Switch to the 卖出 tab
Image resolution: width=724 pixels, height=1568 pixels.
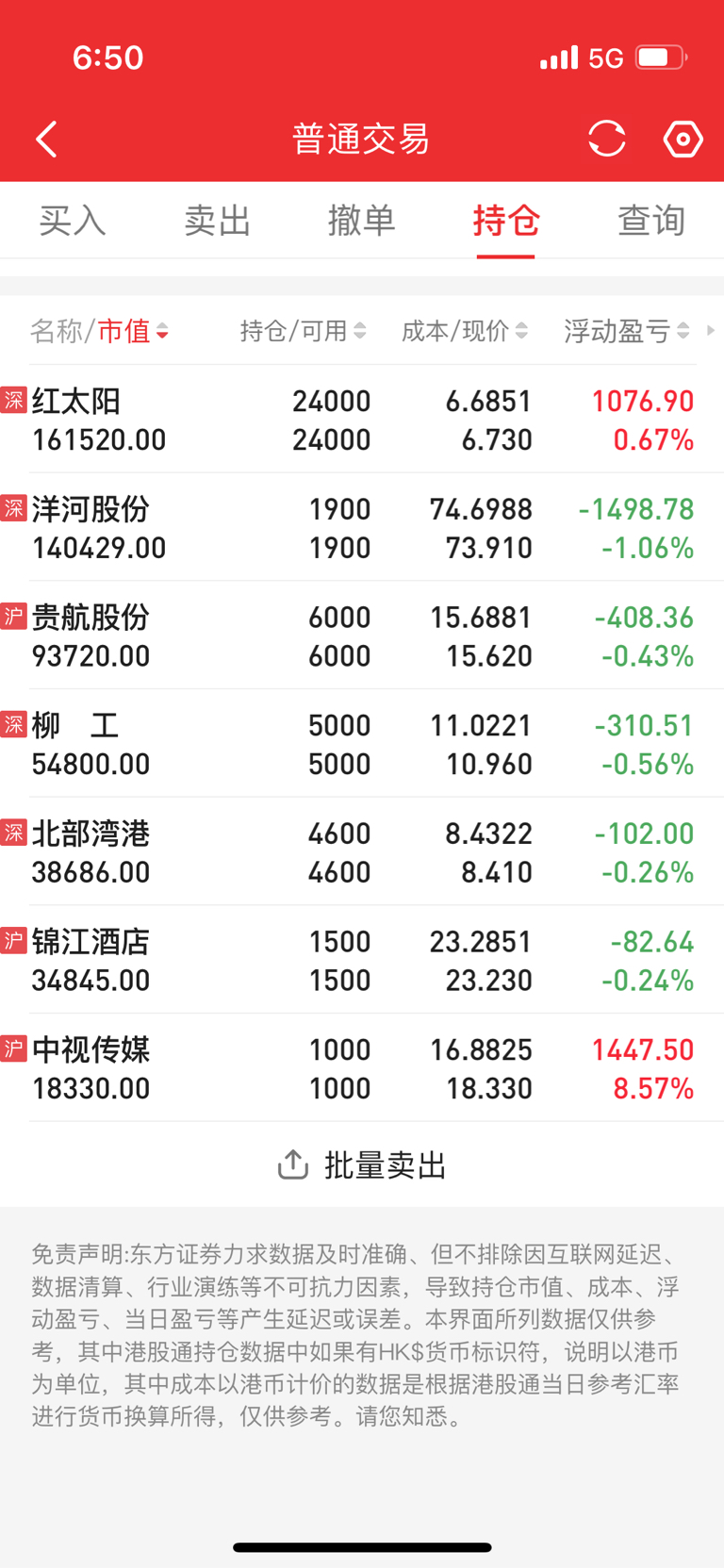pyautogui.click(x=218, y=221)
